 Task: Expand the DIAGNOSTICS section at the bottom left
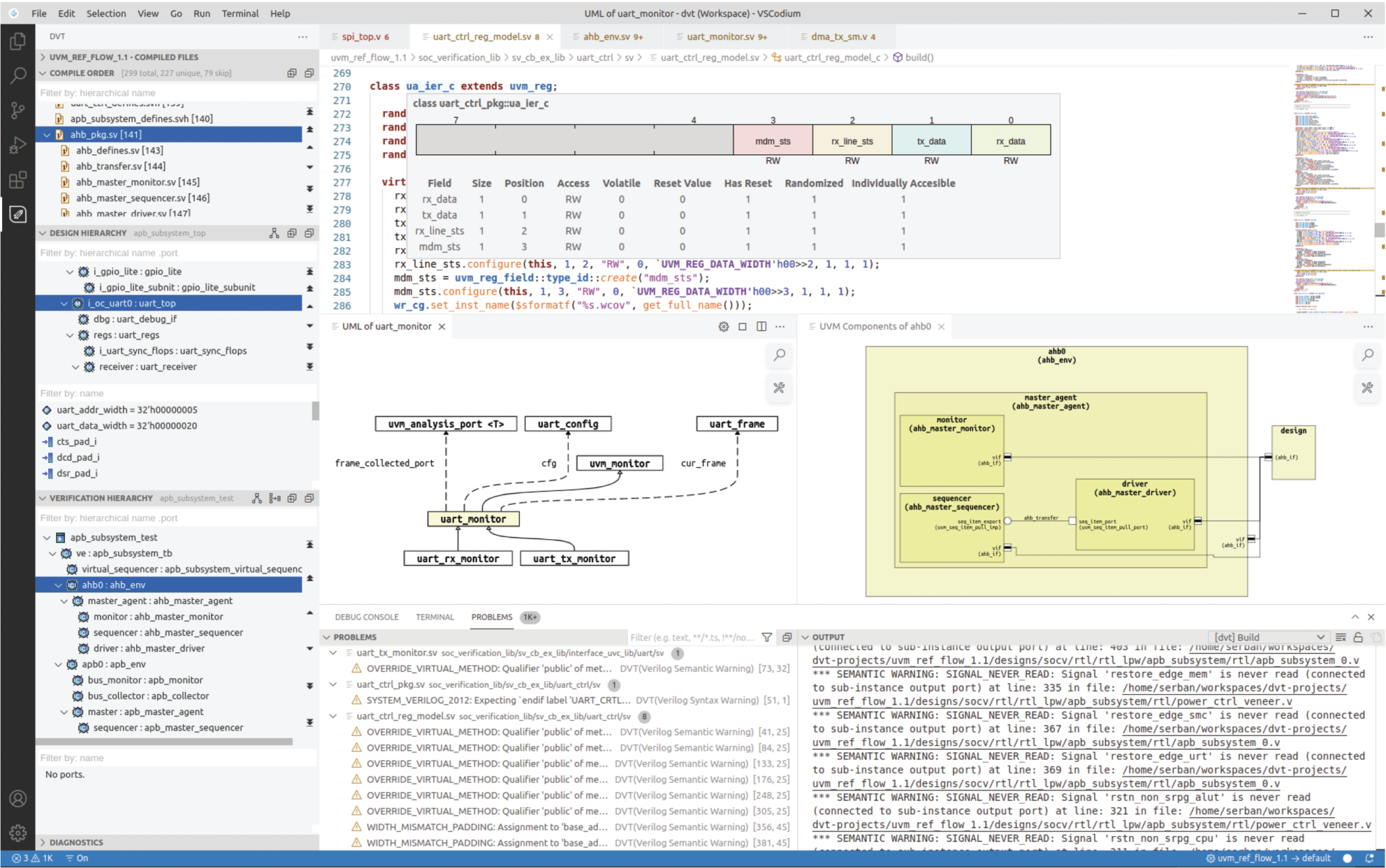74,842
